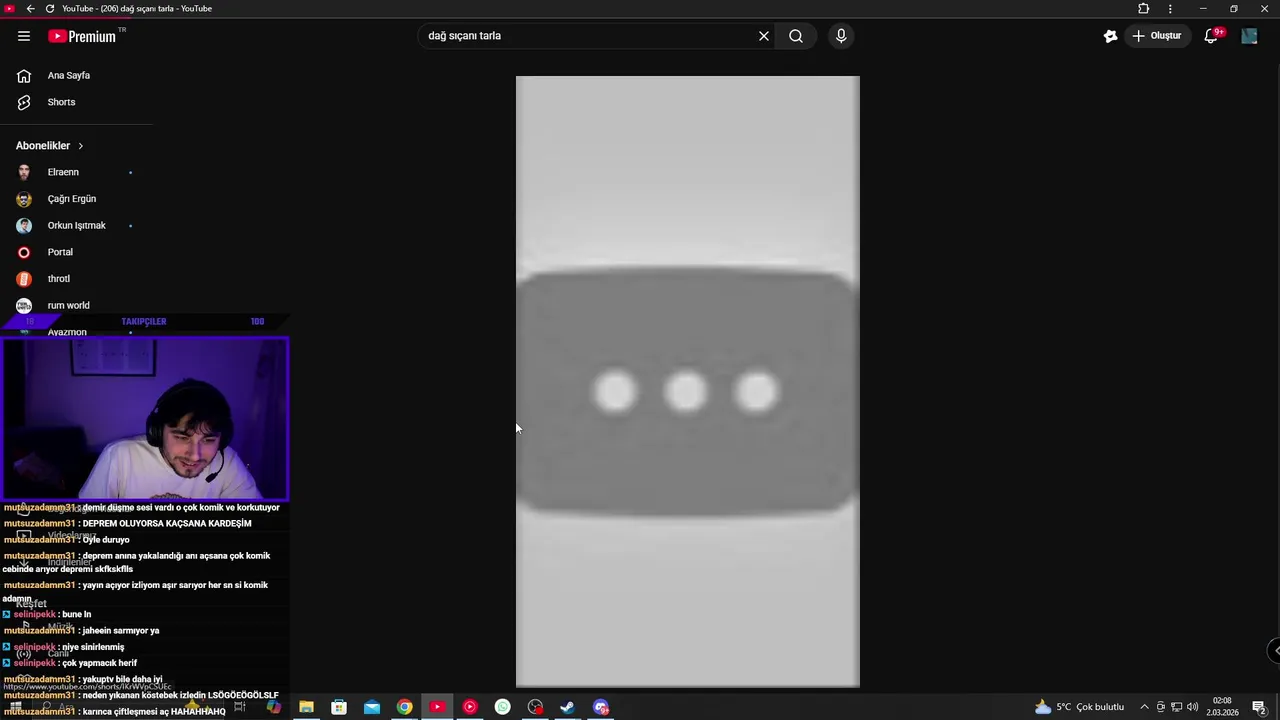The width and height of the screenshot is (1280, 720).
Task: Open the volume speaker tray icon
Action: (x=1193, y=707)
